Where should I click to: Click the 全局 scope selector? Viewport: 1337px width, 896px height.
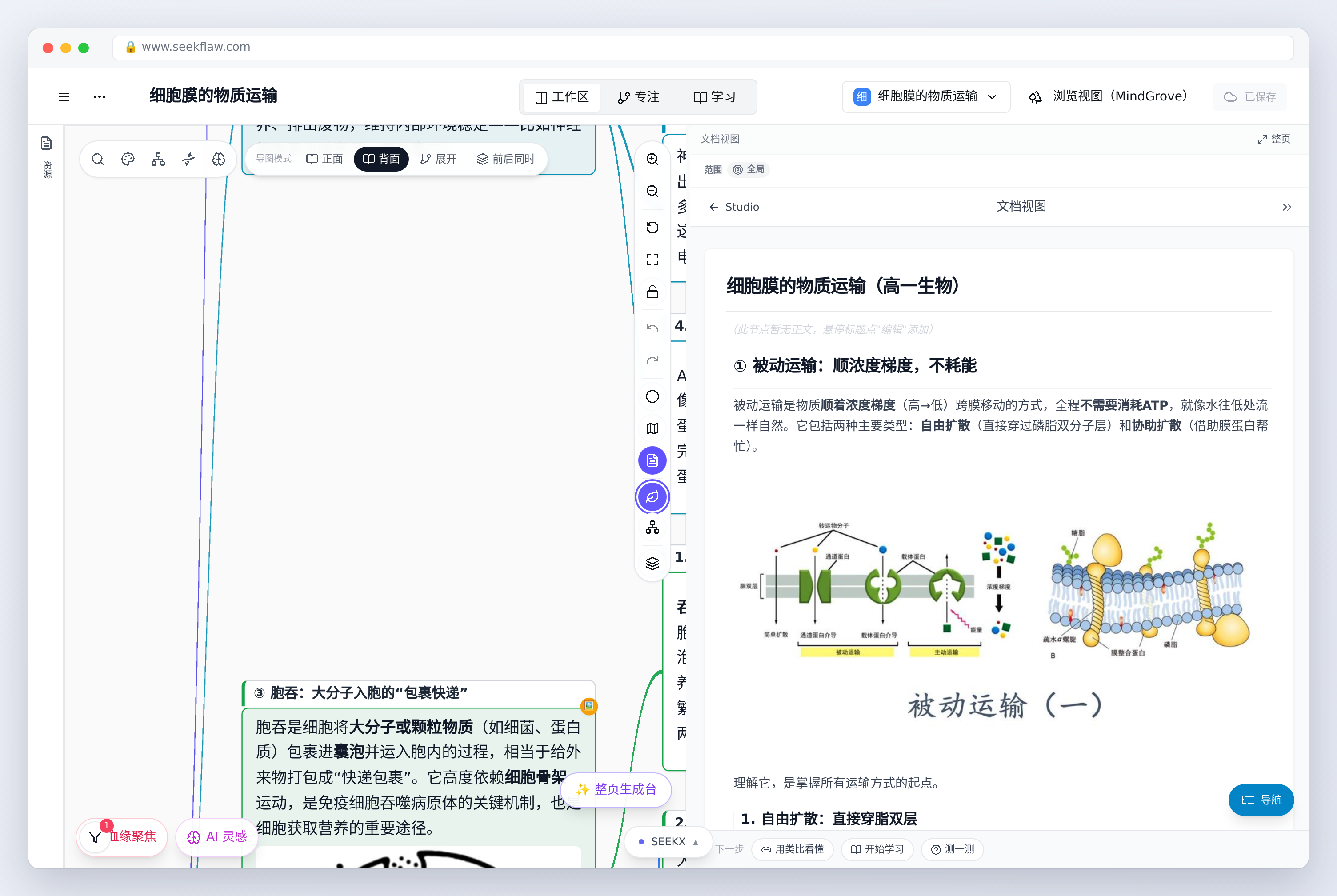coord(749,169)
